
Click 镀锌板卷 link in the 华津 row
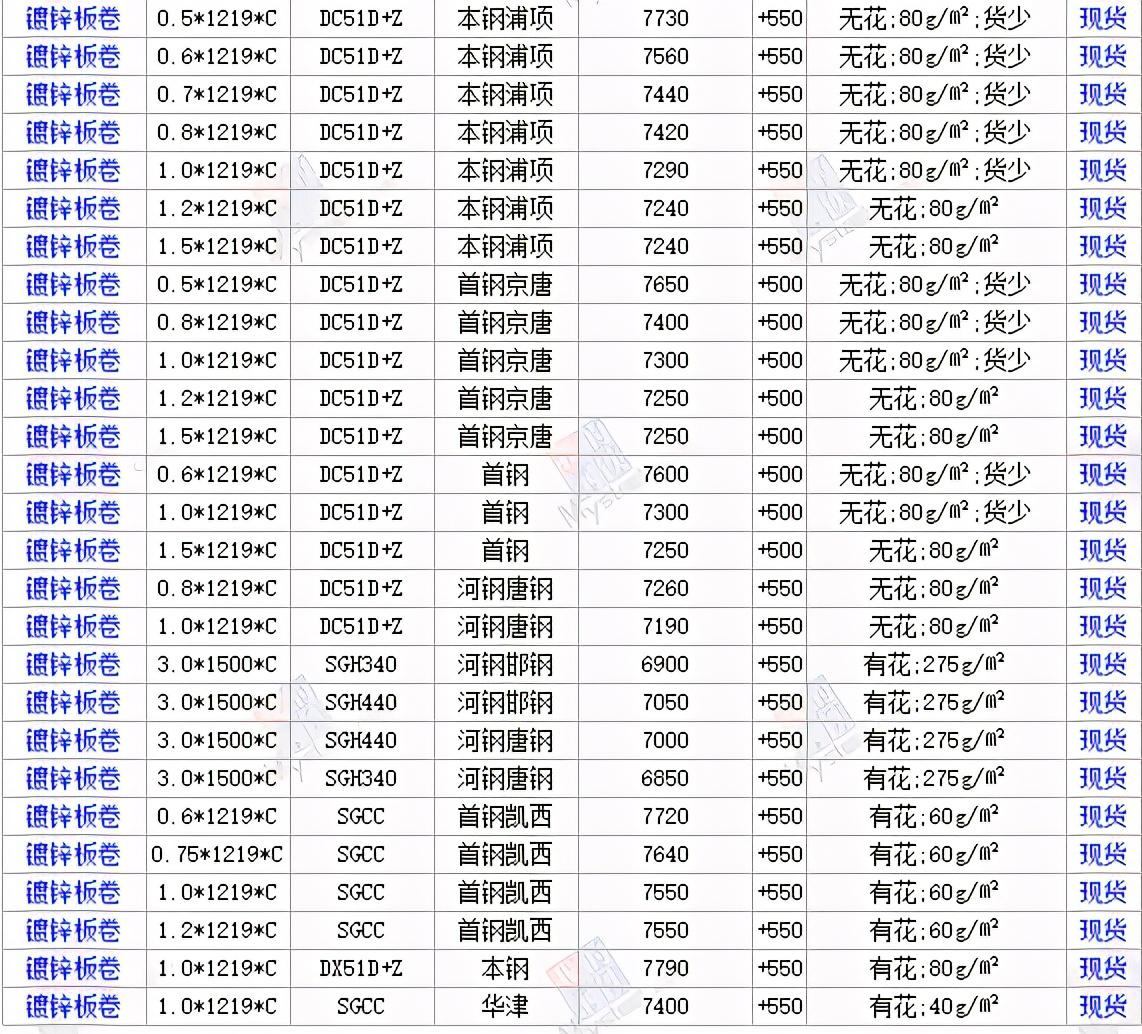click(x=73, y=1006)
